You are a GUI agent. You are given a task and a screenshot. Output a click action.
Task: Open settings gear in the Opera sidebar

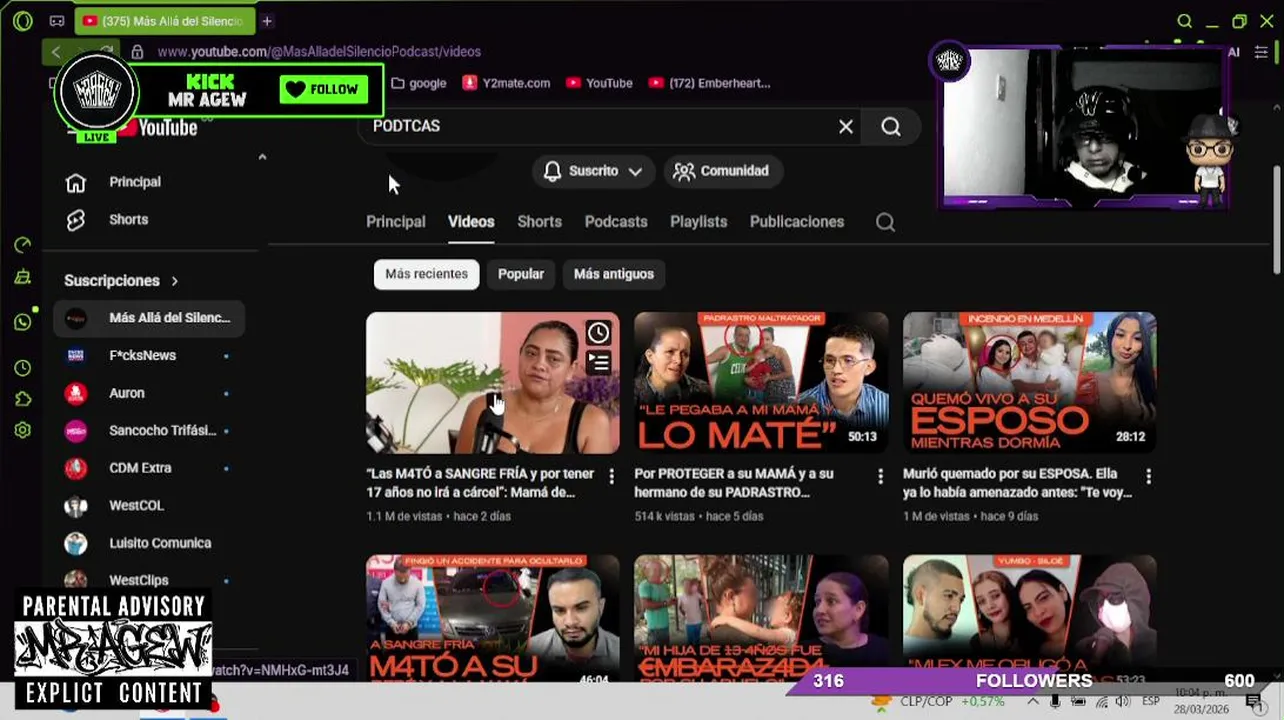[x=23, y=431]
